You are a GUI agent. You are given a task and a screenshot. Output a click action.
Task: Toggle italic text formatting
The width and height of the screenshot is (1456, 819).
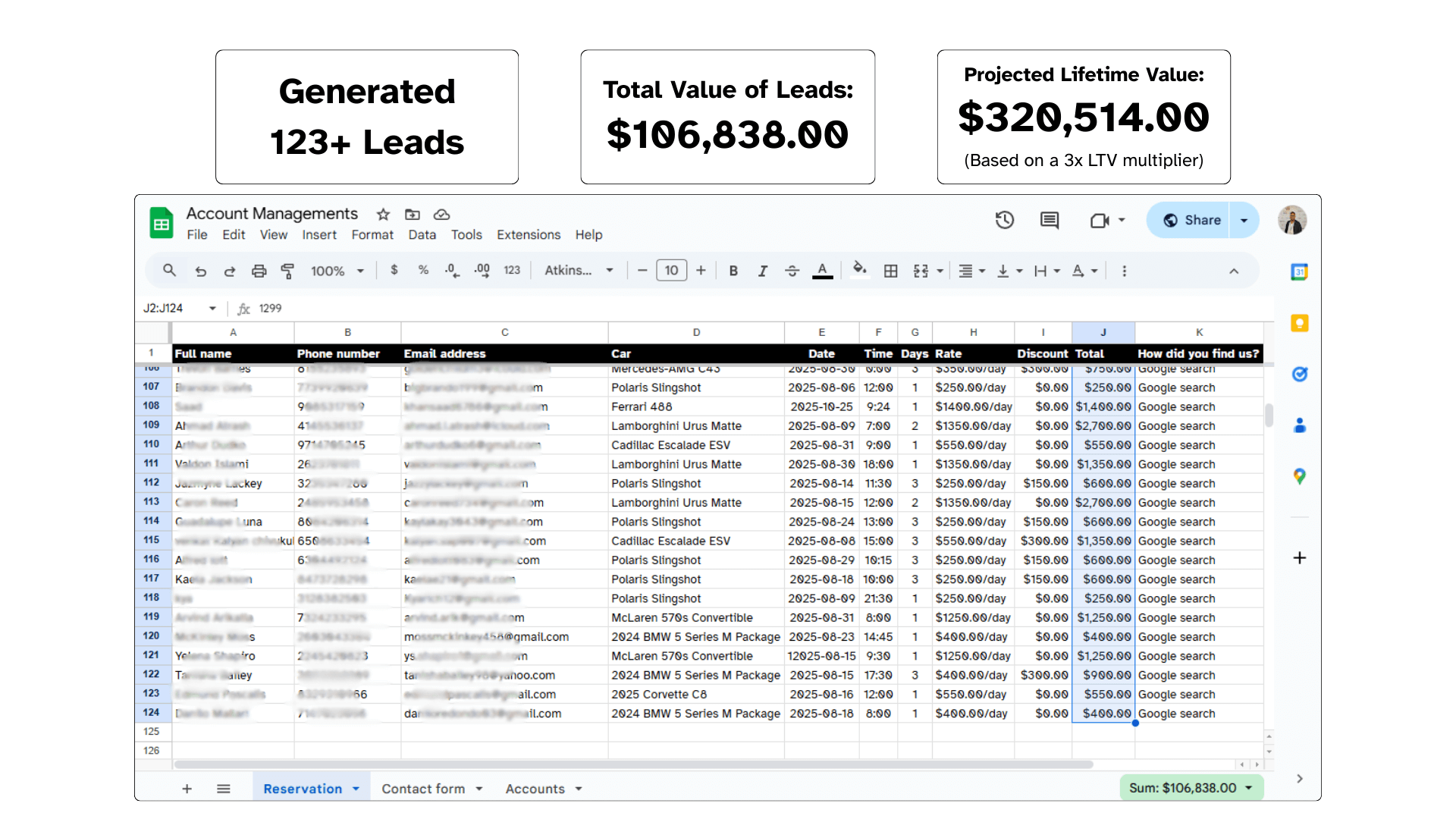pos(762,271)
